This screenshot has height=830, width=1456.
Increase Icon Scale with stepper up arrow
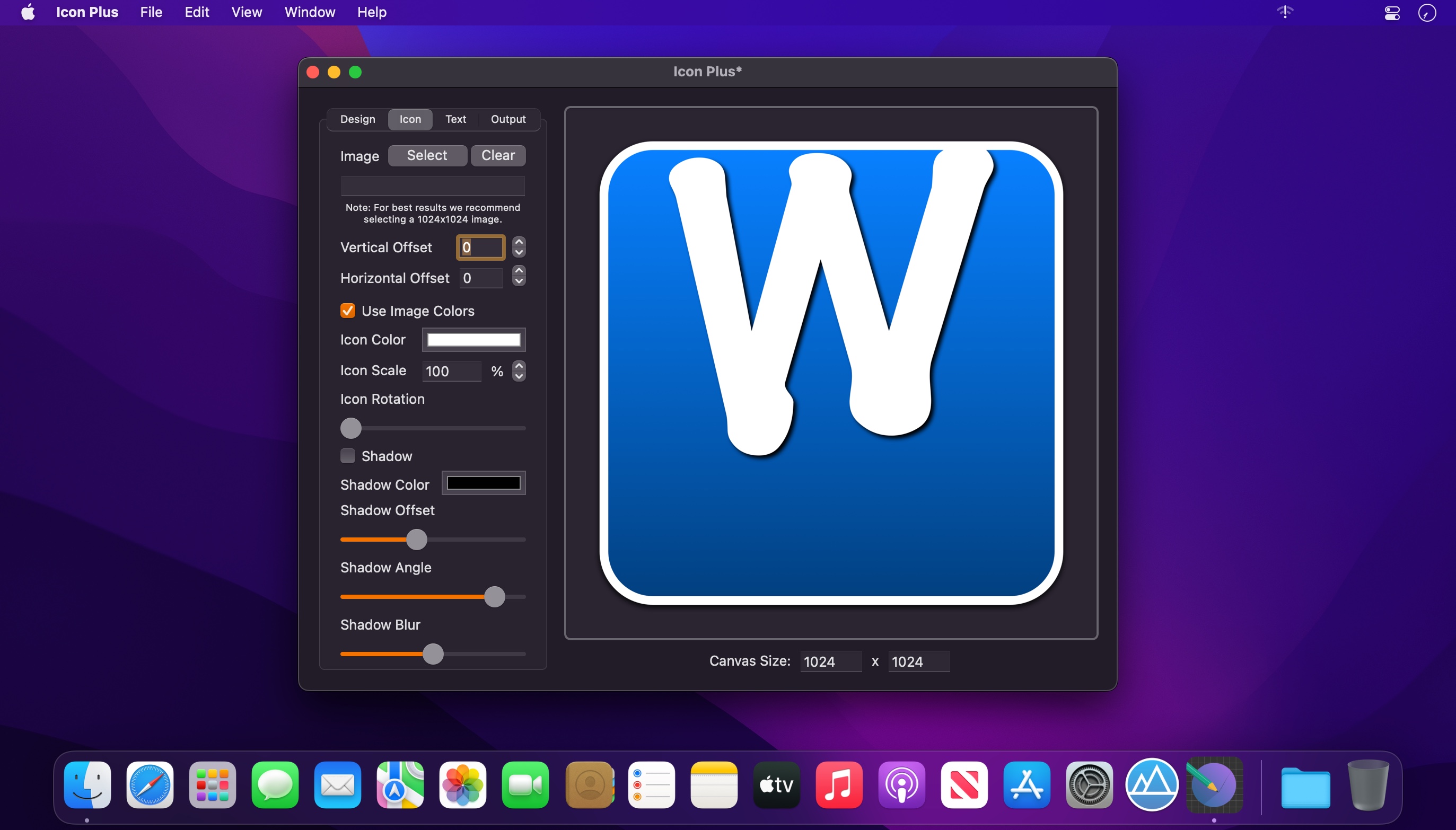tap(519, 365)
